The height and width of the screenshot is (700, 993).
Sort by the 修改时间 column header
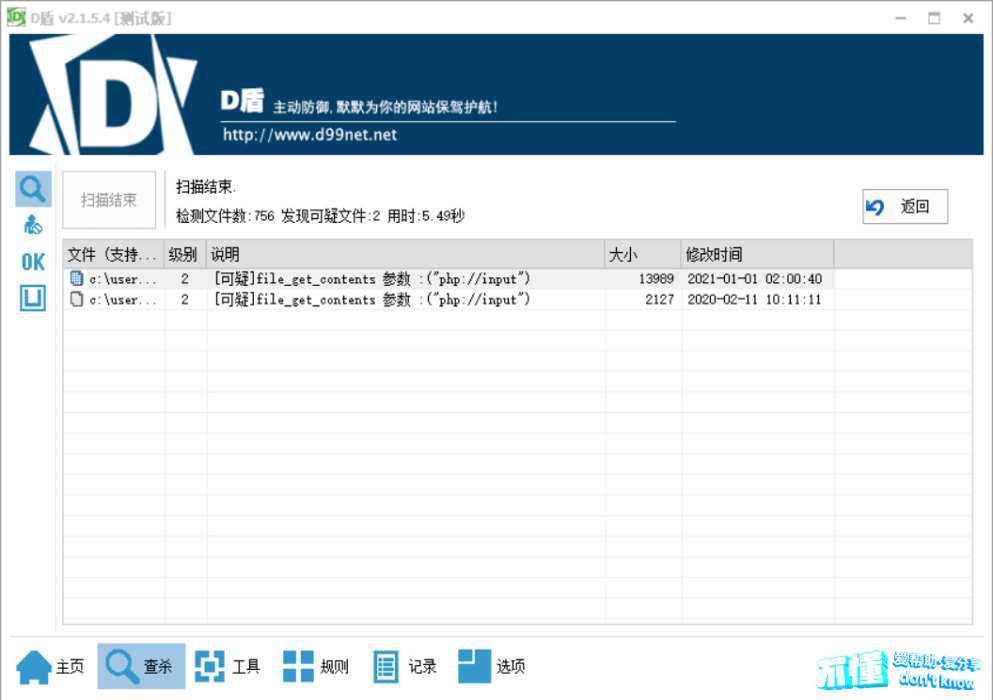757,255
